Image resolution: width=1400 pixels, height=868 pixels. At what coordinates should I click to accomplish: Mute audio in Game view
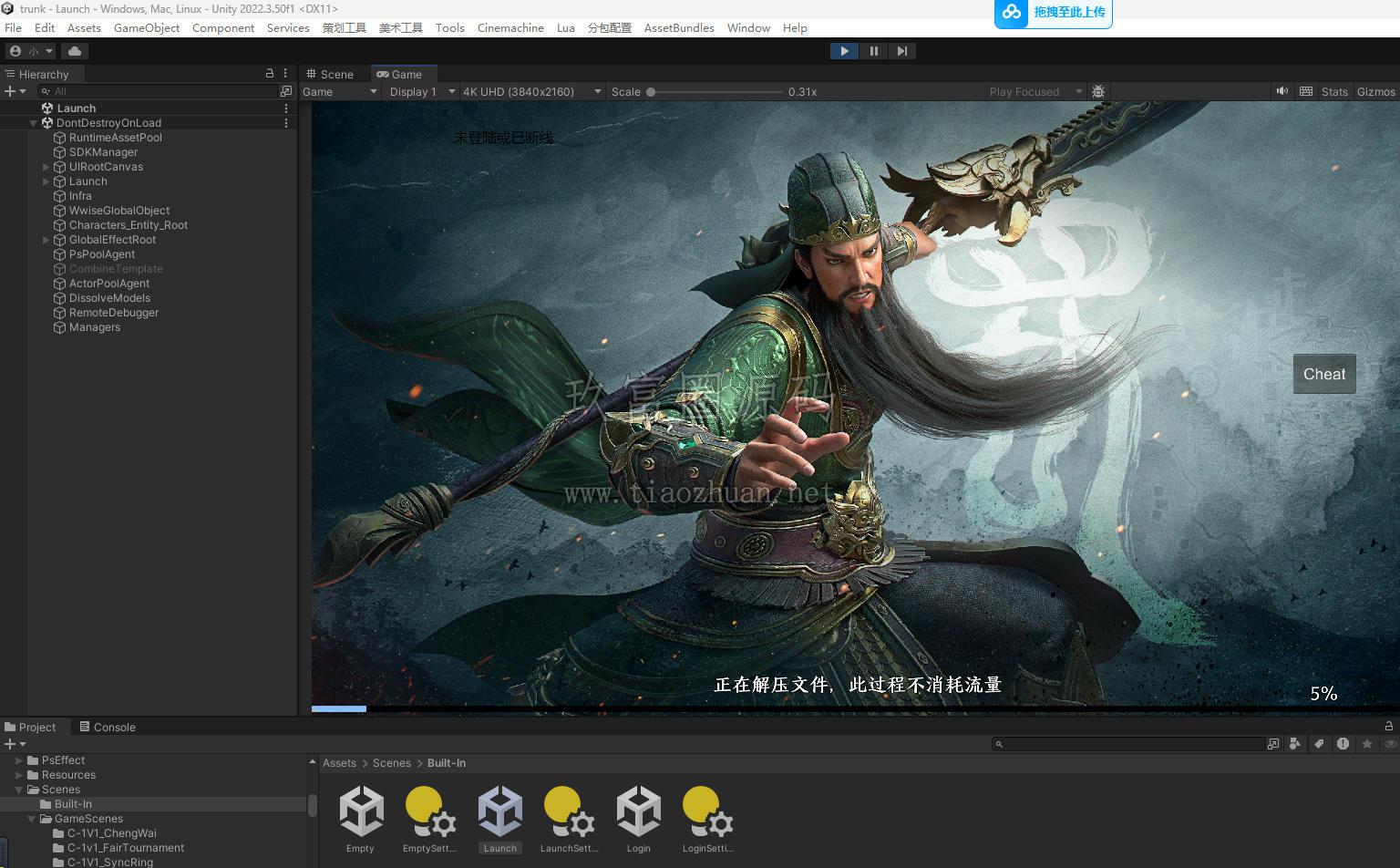[x=1282, y=91]
